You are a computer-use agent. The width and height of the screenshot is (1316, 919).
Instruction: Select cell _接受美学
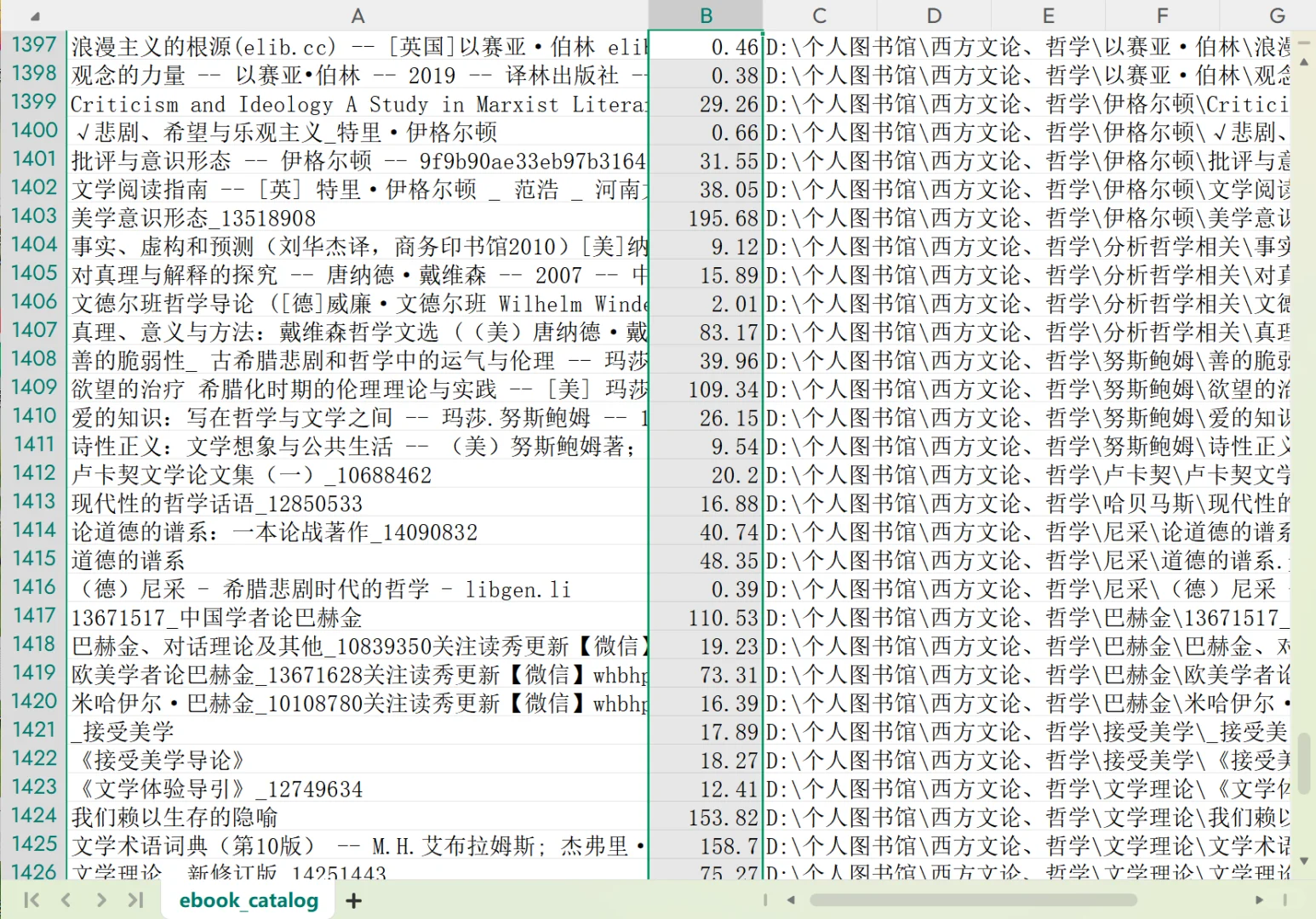click(x=358, y=731)
